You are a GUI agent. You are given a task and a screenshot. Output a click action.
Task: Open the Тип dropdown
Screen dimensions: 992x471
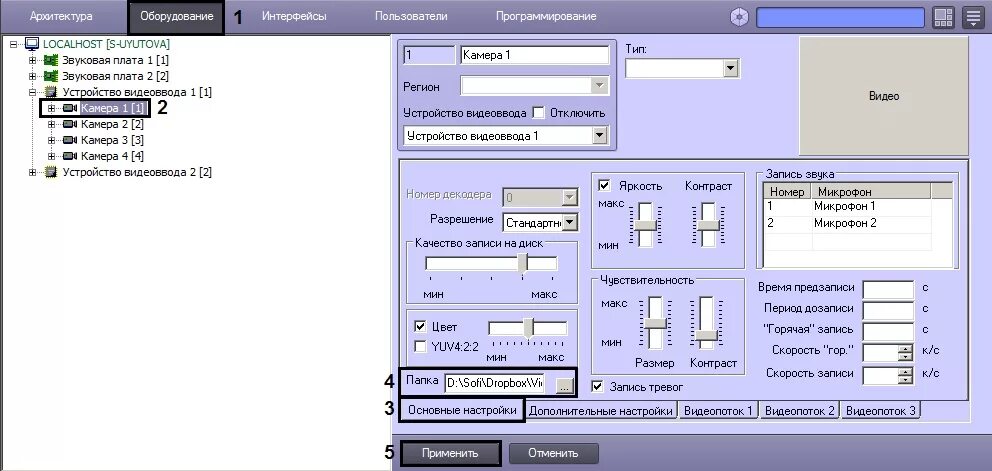click(731, 68)
